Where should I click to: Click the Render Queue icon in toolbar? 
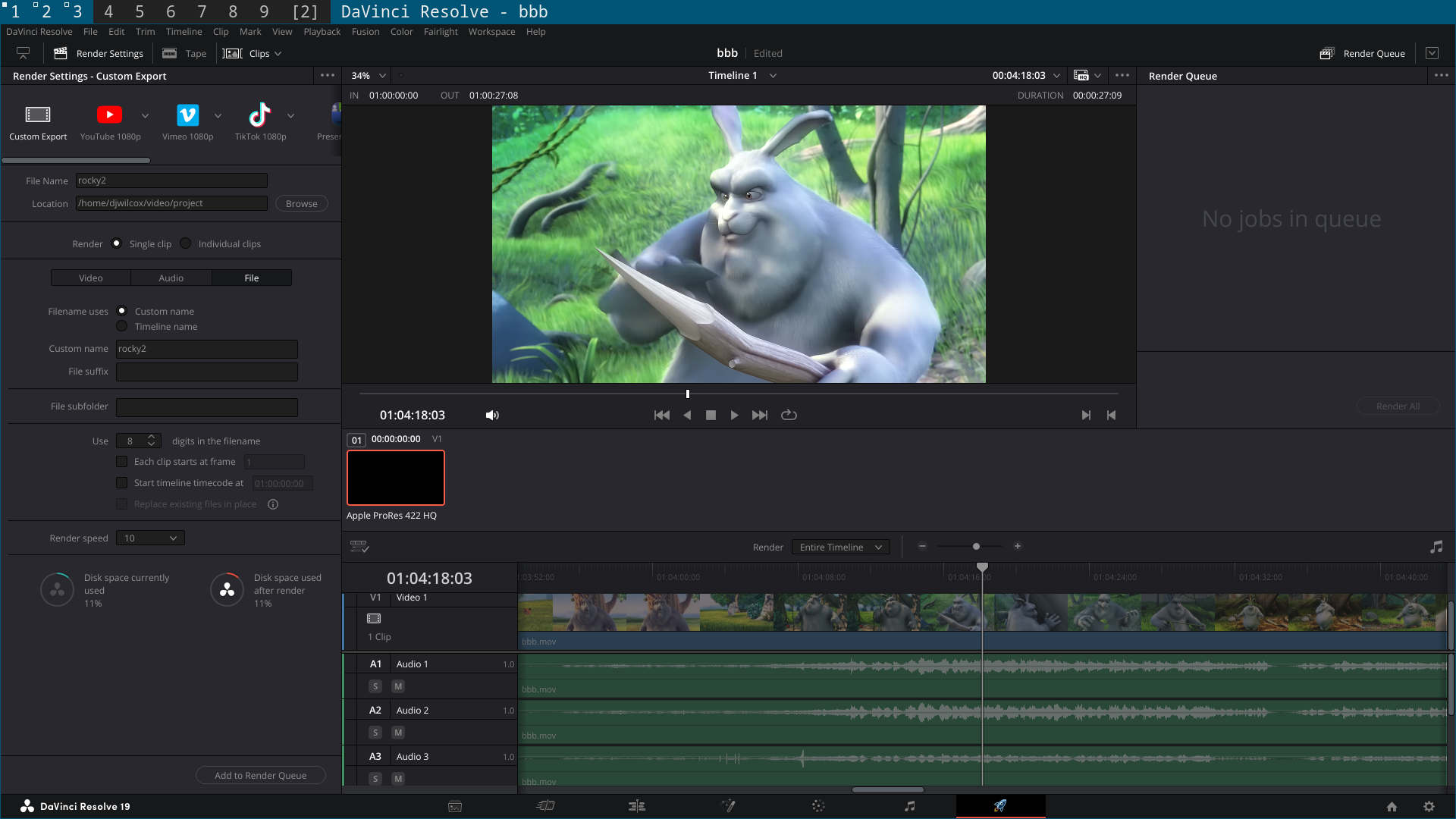tap(1326, 54)
